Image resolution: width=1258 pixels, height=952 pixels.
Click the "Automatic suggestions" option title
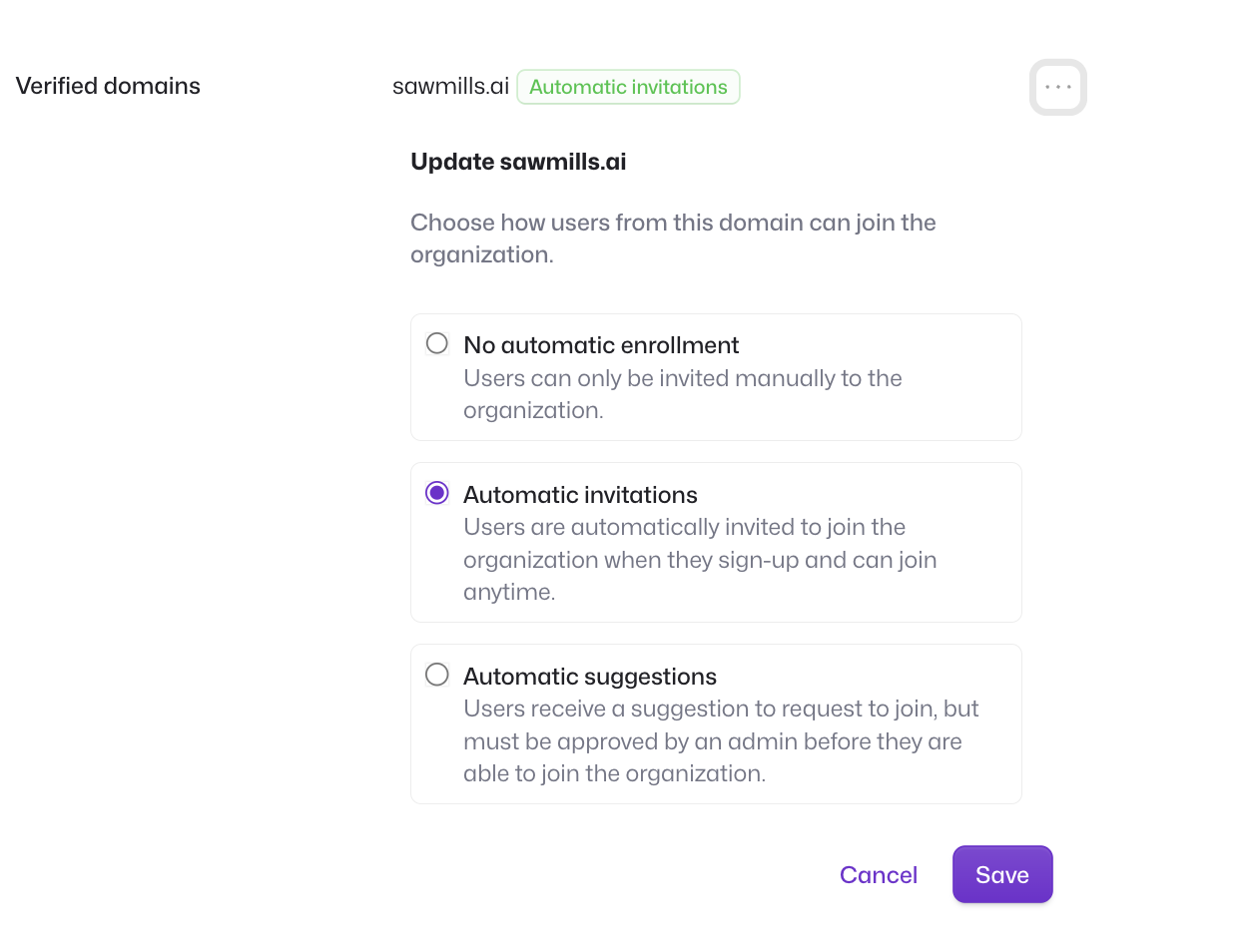pyautogui.click(x=590, y=677)
